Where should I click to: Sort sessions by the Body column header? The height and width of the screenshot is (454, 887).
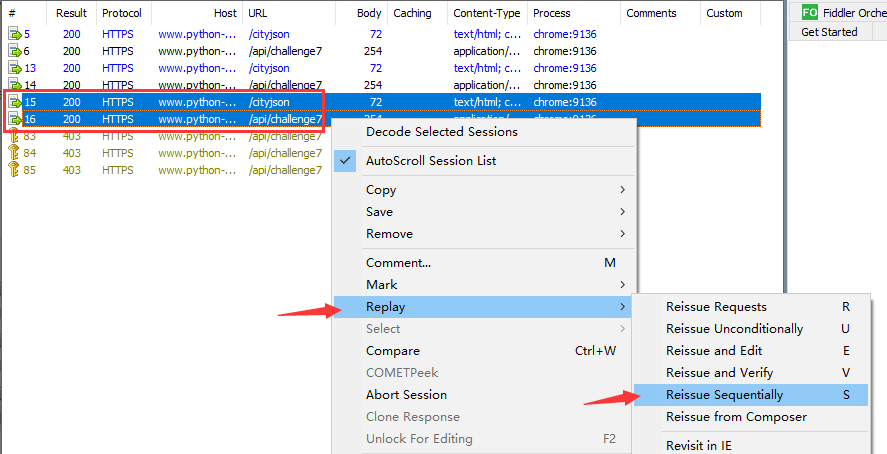370,13
